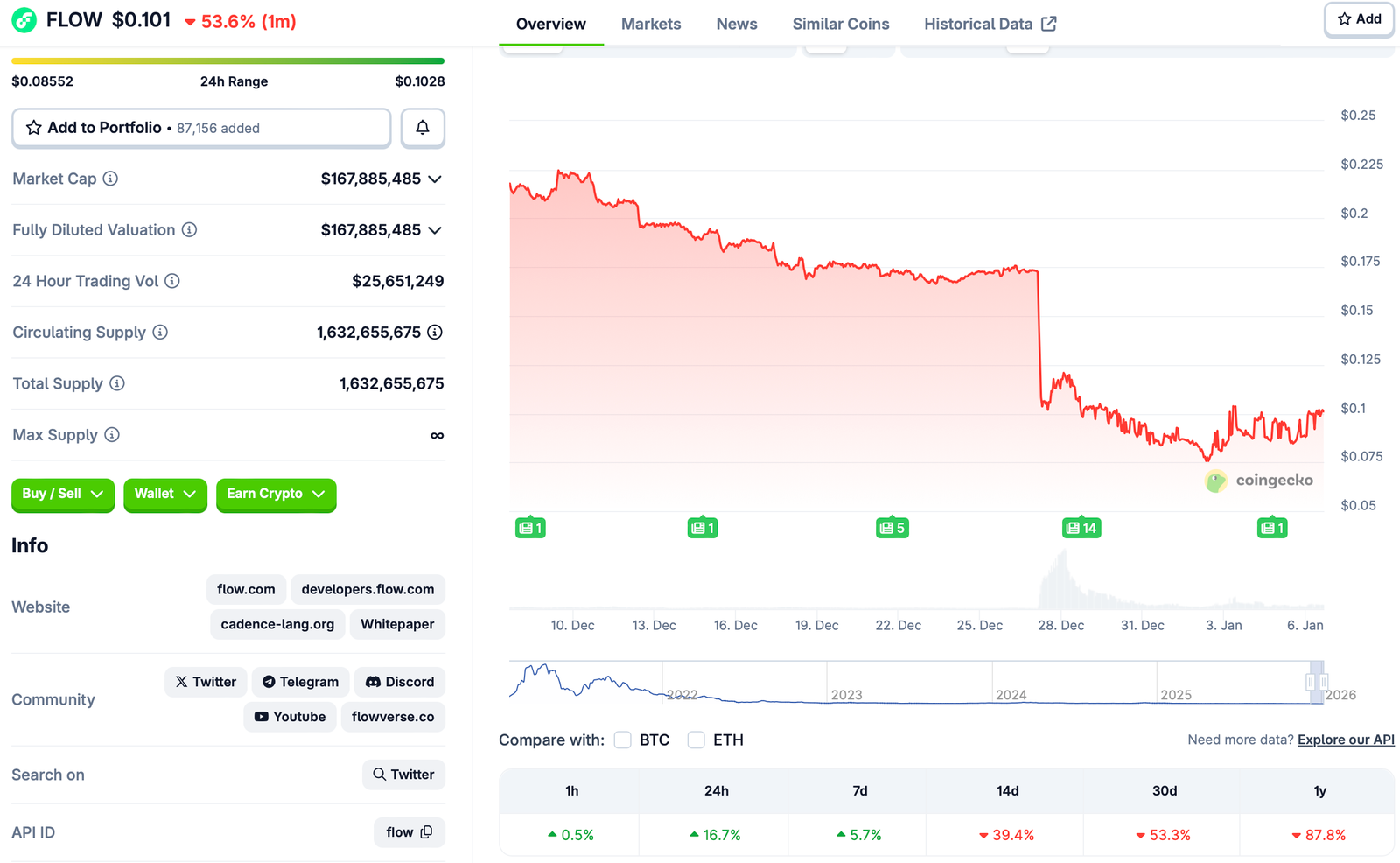Open the Wallet dropdown
Screen dimensions: 1400x863
pyautogui.click(x=164, y=495)
